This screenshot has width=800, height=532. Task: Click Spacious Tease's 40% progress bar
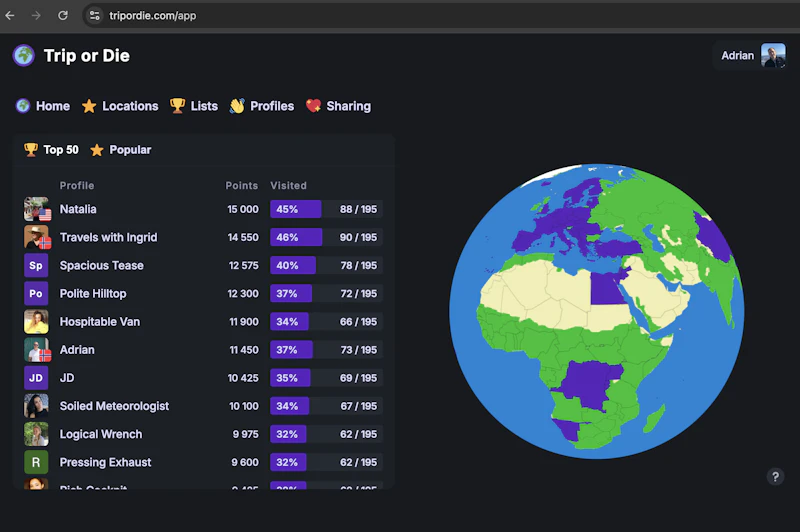tap(327, 265)
